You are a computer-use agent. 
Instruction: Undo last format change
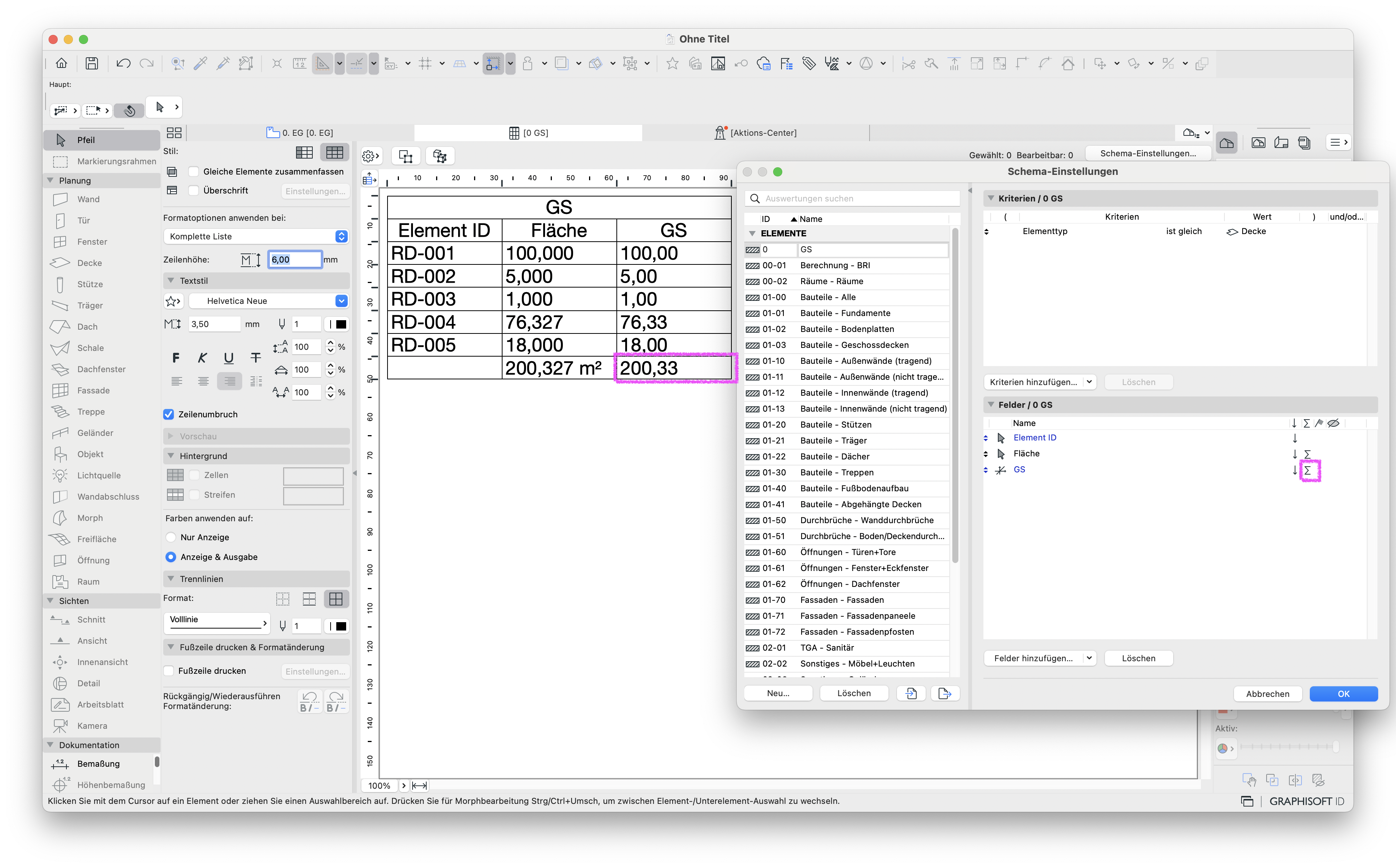(309, 701)
